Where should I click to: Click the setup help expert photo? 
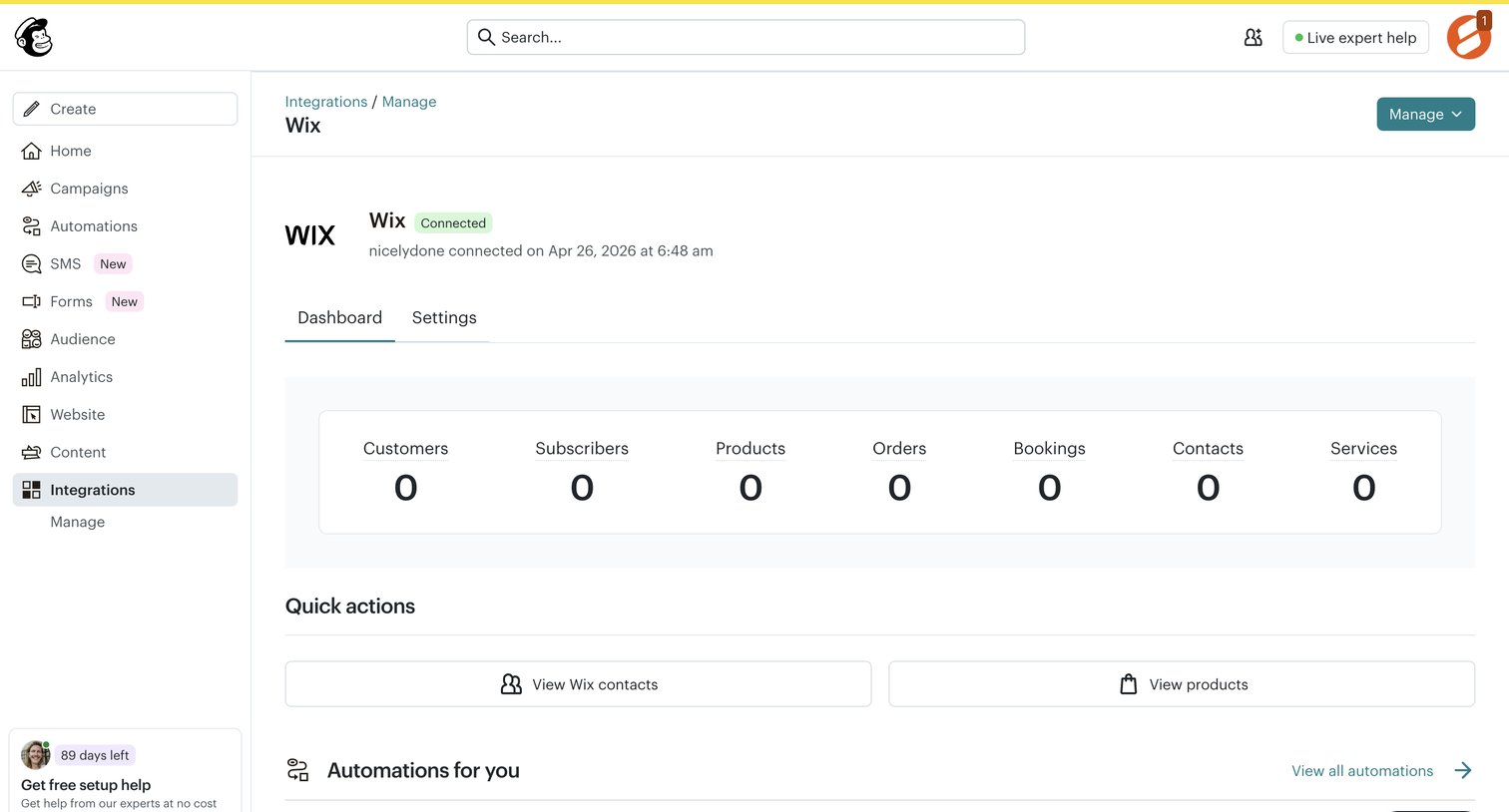[x=36, y=755]
